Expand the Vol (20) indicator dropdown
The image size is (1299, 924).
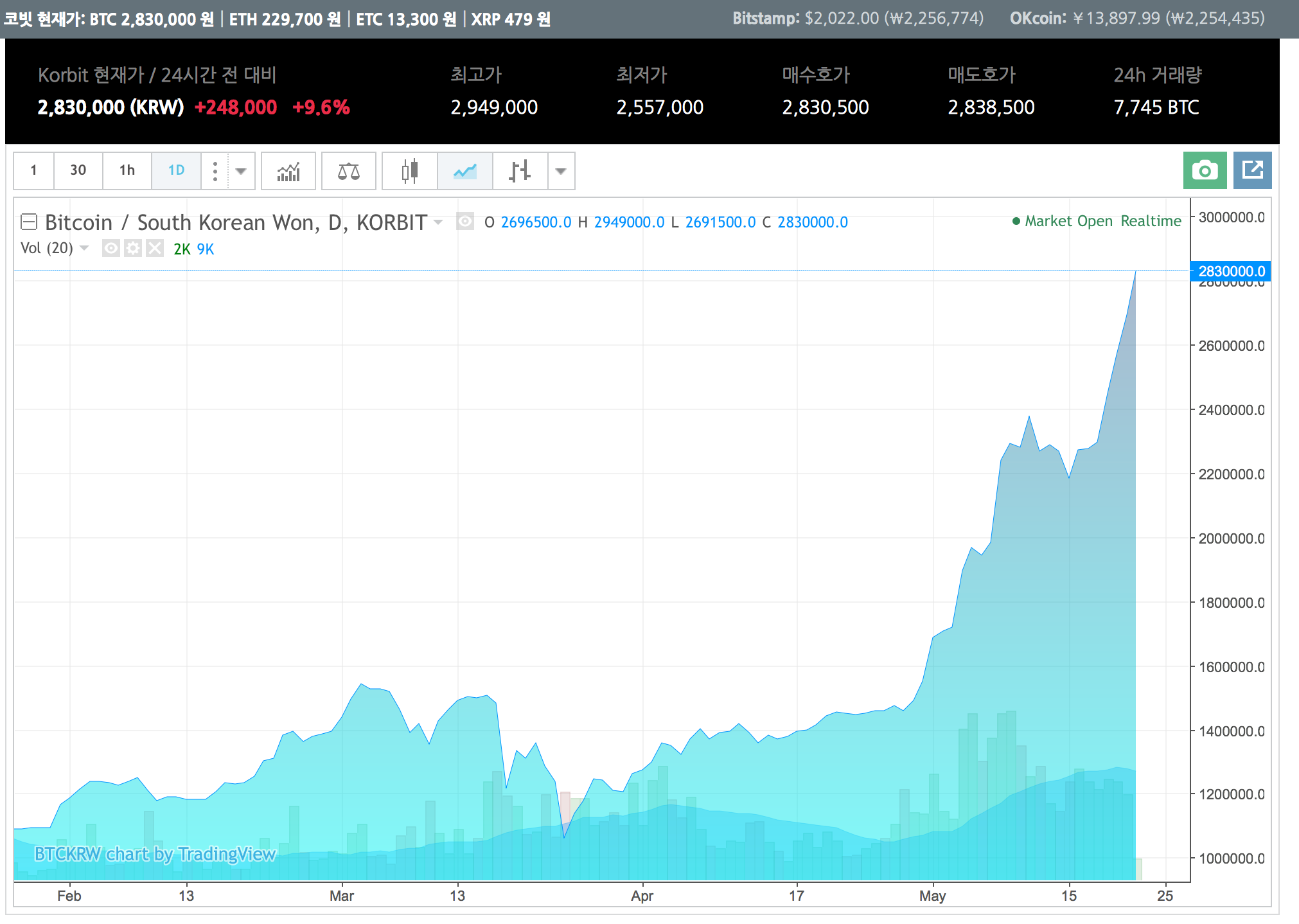pos(84,248)
